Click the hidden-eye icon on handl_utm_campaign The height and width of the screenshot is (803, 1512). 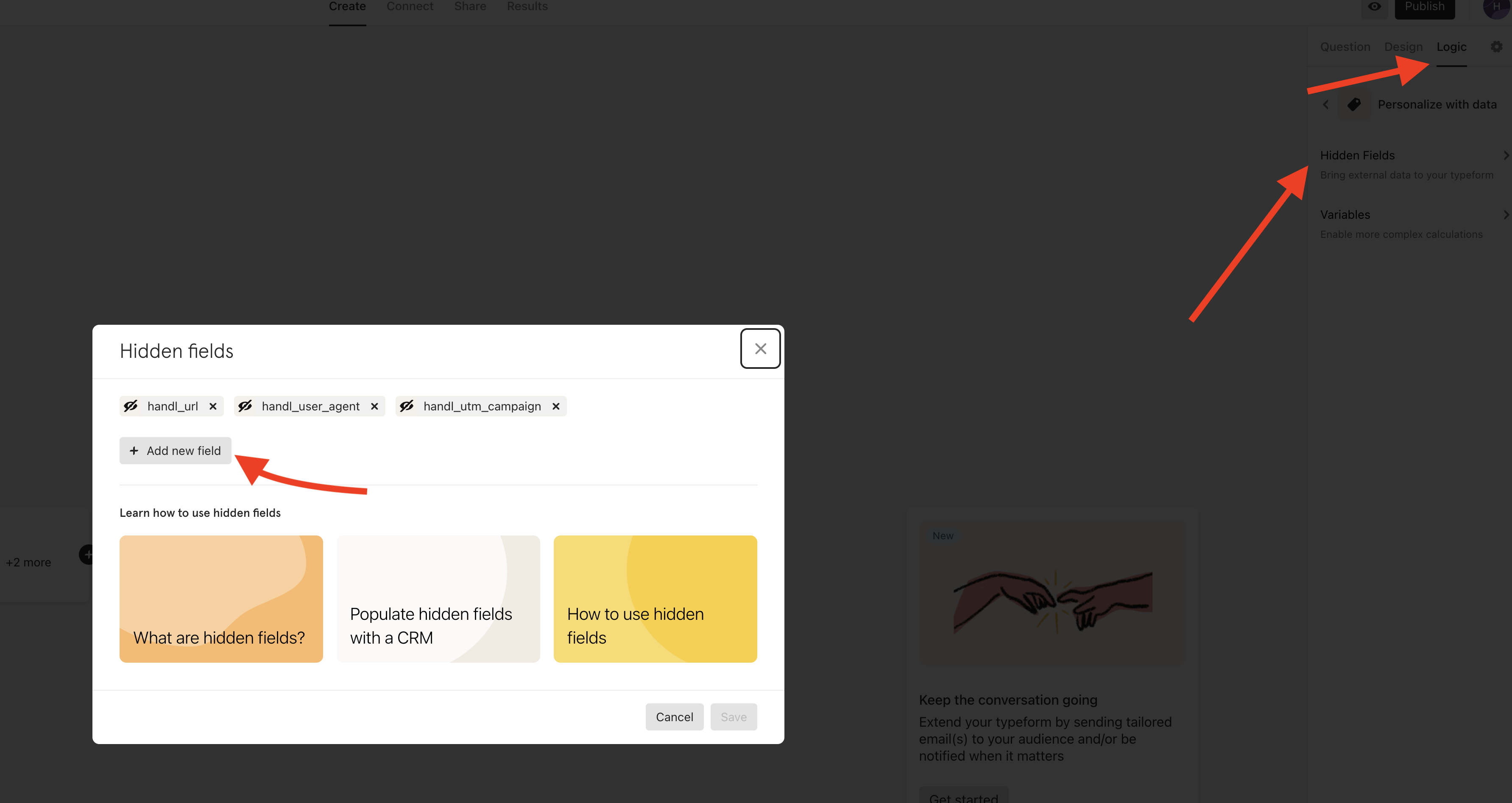[x=407, y=406]
